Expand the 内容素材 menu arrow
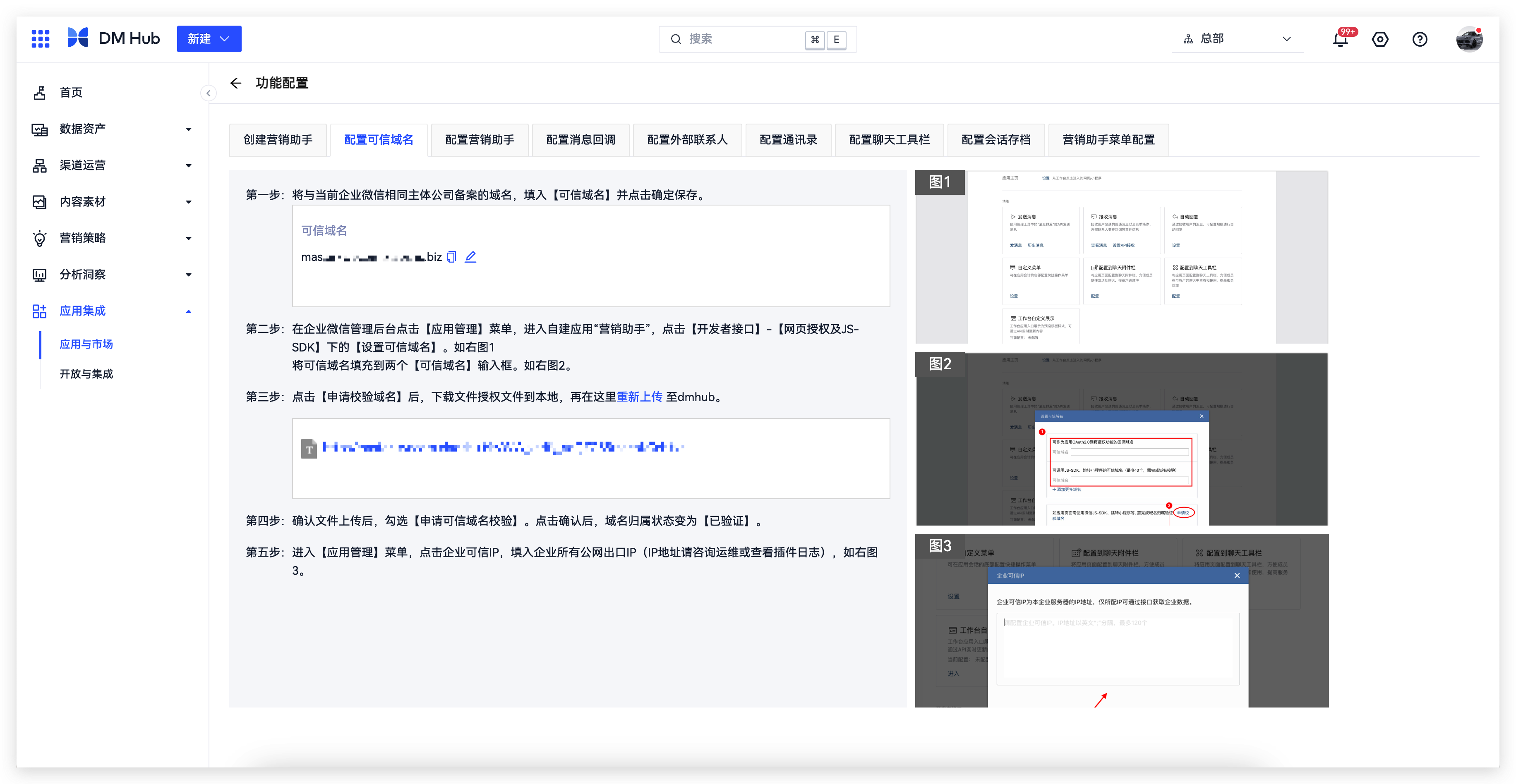 click(188, 202)
